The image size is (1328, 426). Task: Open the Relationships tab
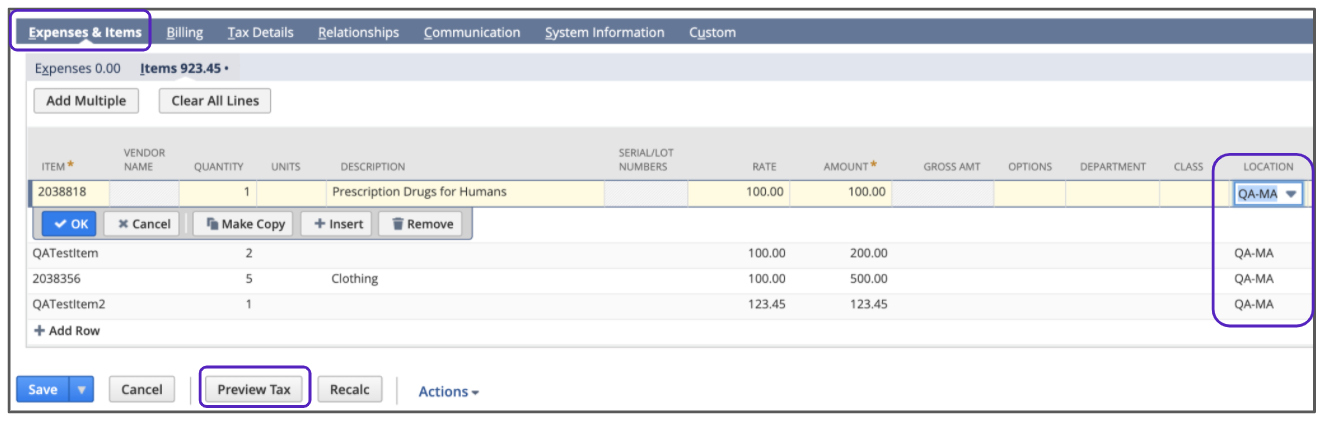click(x=358, y=32)
